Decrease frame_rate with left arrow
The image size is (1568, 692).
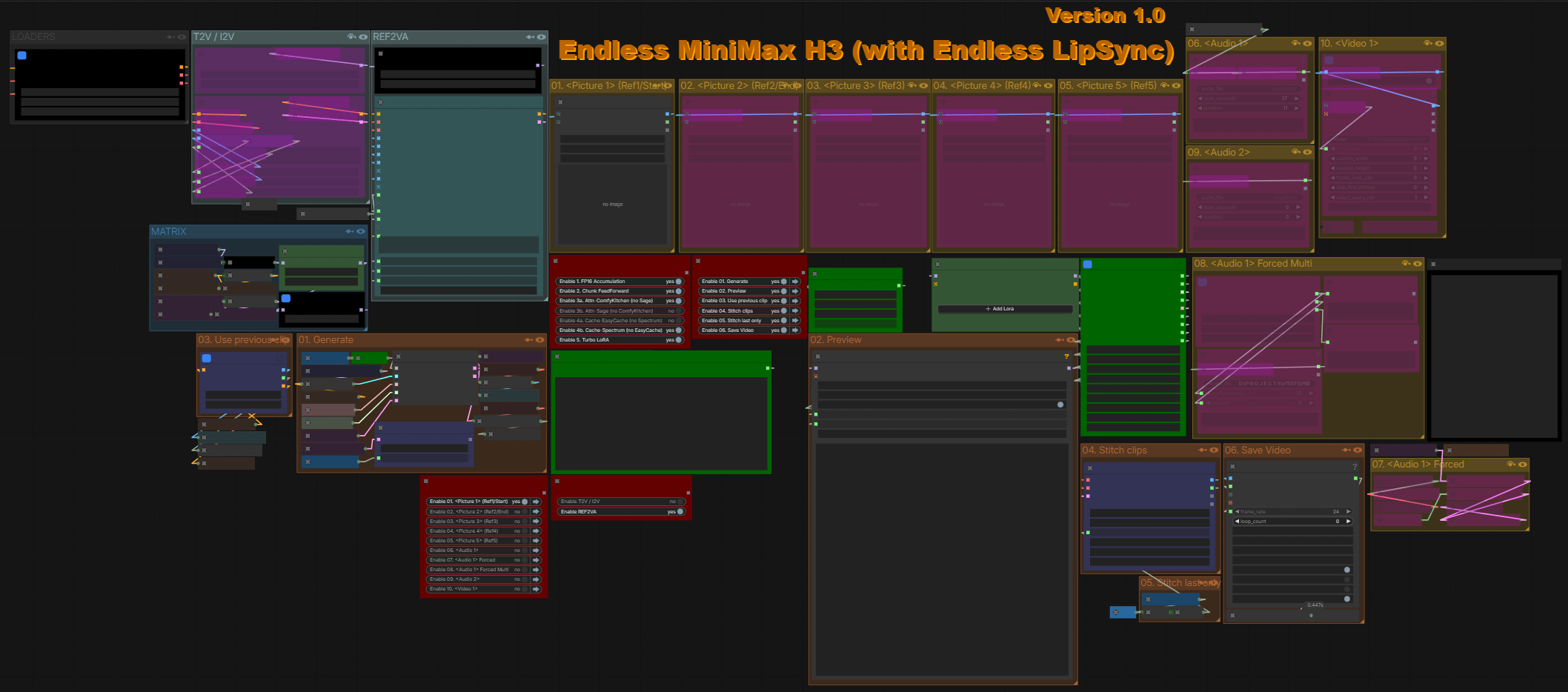pyautogui.click(x=1238, y=512)
